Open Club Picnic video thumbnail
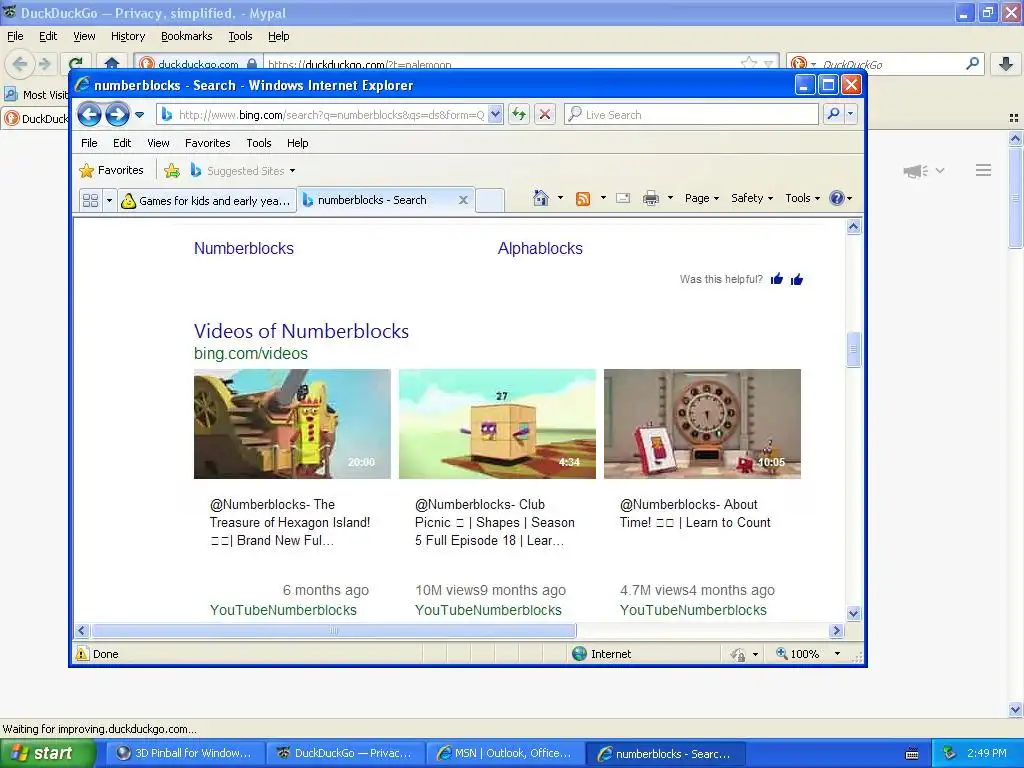Image resolution: width=1024 pixels, height=768 pixels. click(498, 424)
